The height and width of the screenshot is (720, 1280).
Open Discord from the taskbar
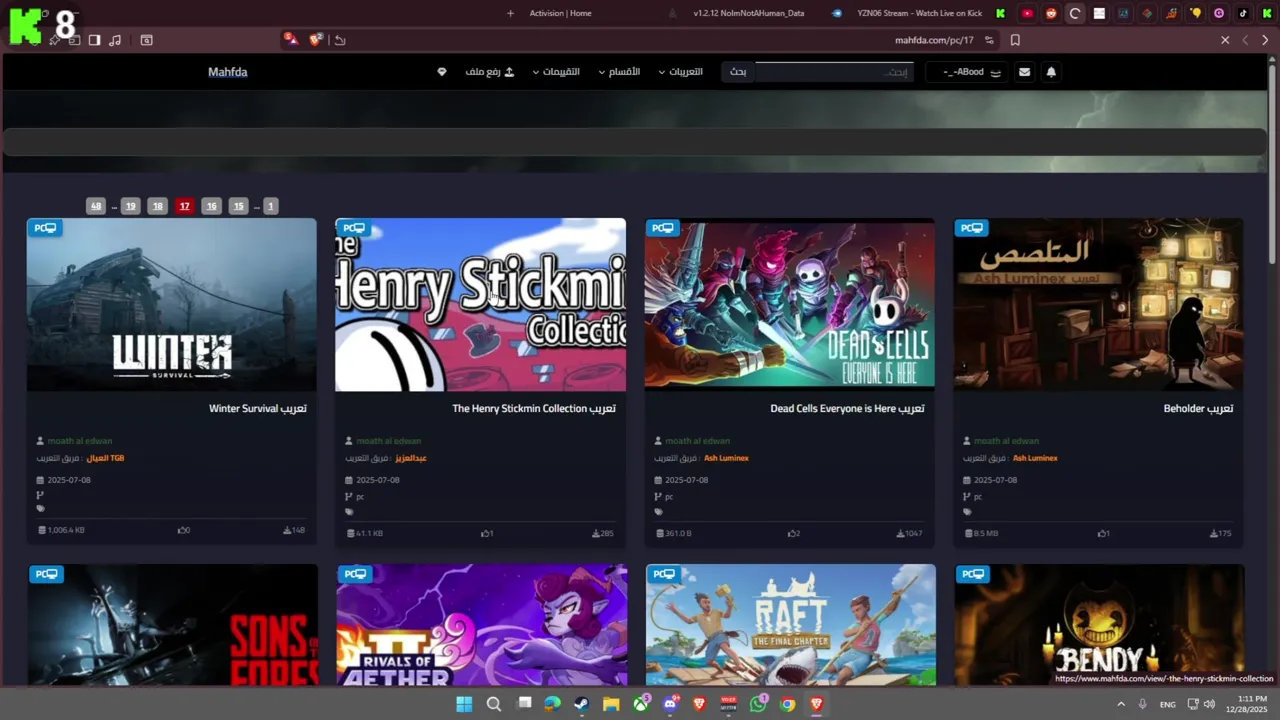click(670, 704)
